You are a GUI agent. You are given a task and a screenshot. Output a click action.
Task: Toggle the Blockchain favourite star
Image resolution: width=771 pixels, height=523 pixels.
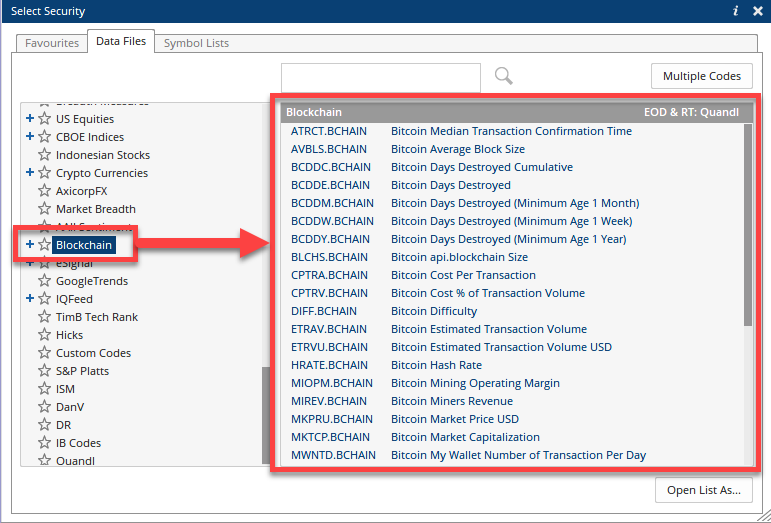pyautogui.click(x=44, y=245)
